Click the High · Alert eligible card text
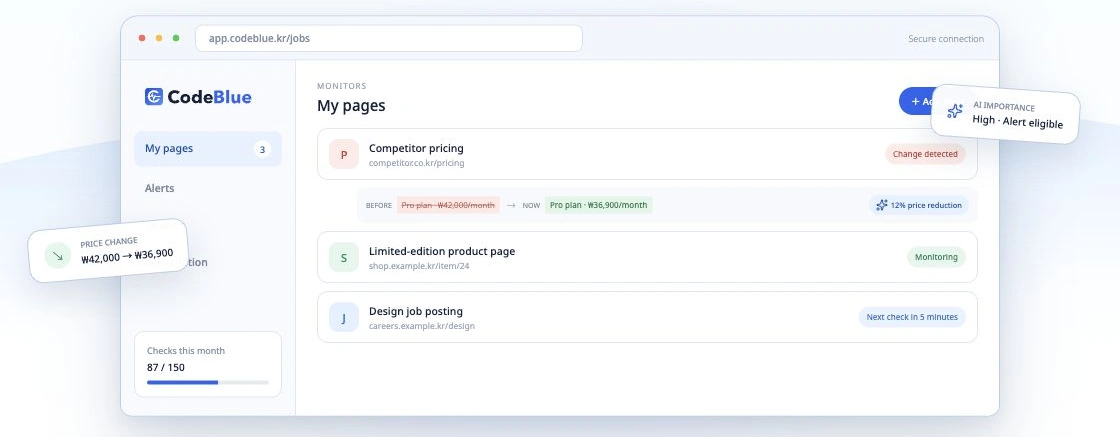 coord(1017,121)
